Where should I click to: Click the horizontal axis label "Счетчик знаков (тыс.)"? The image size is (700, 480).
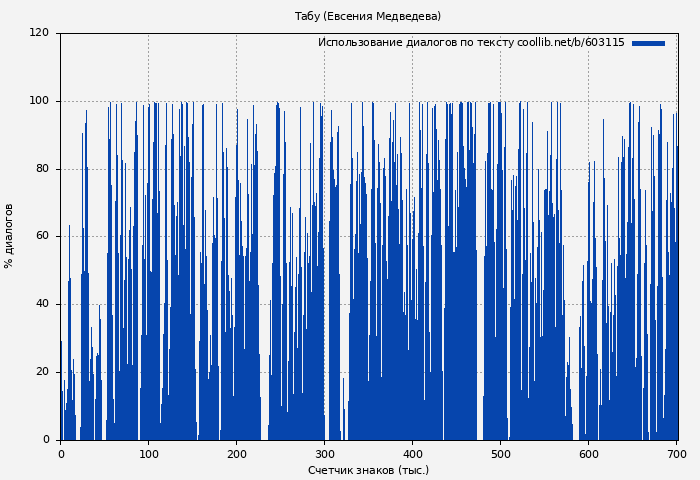pos(368,470)
